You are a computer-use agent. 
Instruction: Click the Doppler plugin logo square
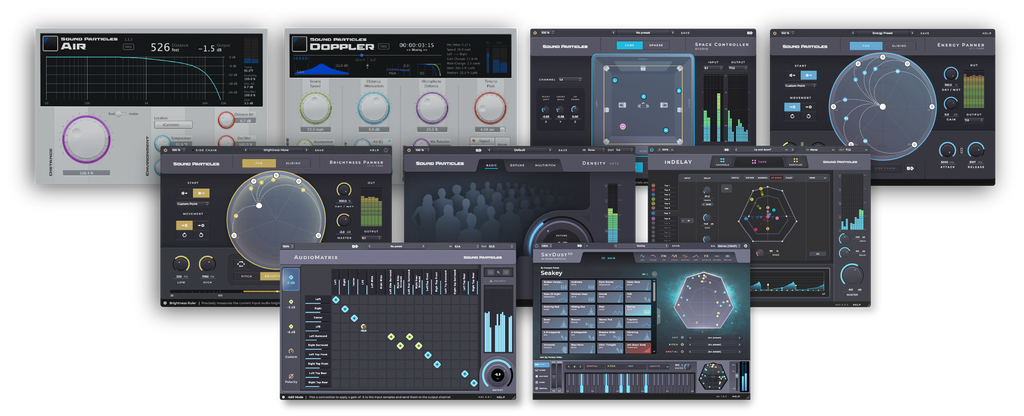(x=300, y=45)
